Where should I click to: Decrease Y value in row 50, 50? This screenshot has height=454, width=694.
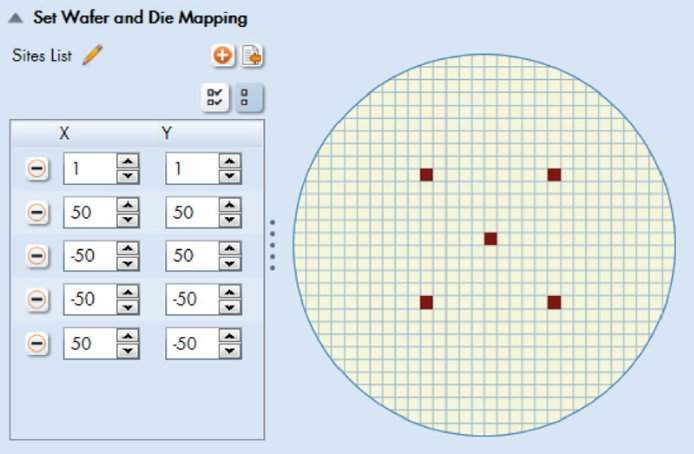click(230, 220)
